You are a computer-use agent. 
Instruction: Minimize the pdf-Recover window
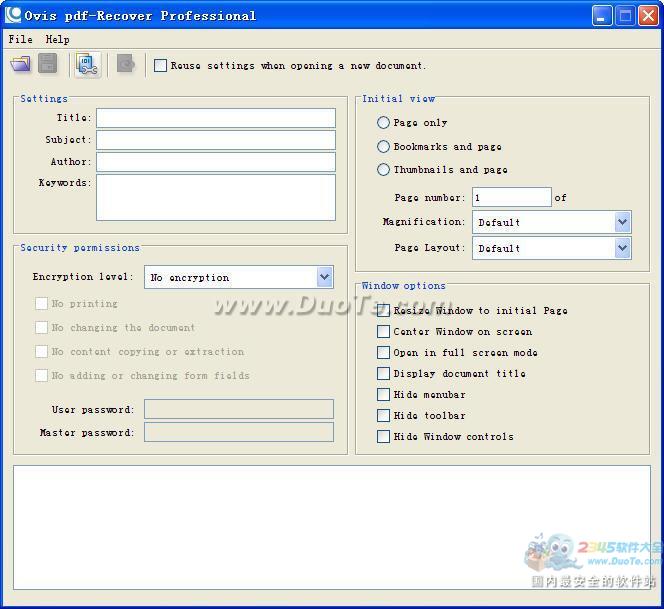602,16
